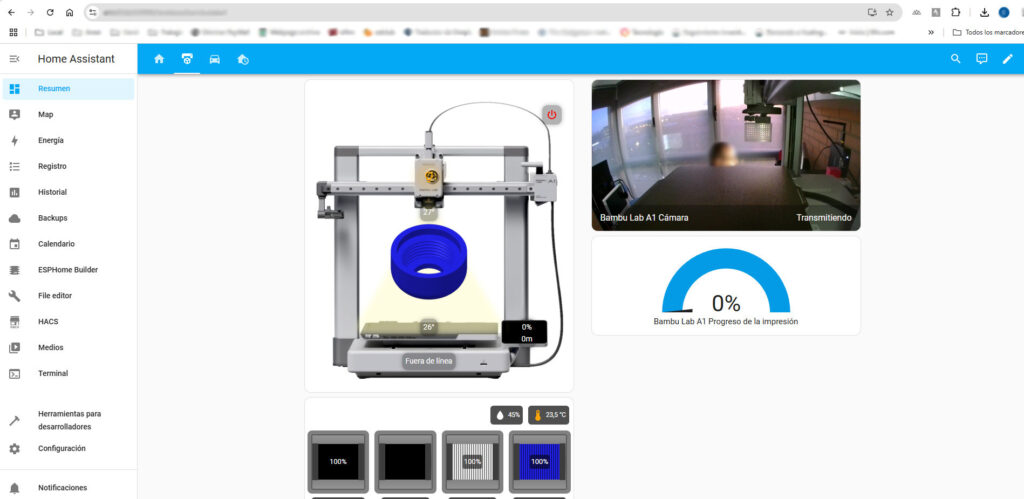
Task: Click the dashboard search magnifier icon
Action: (955, 59)
